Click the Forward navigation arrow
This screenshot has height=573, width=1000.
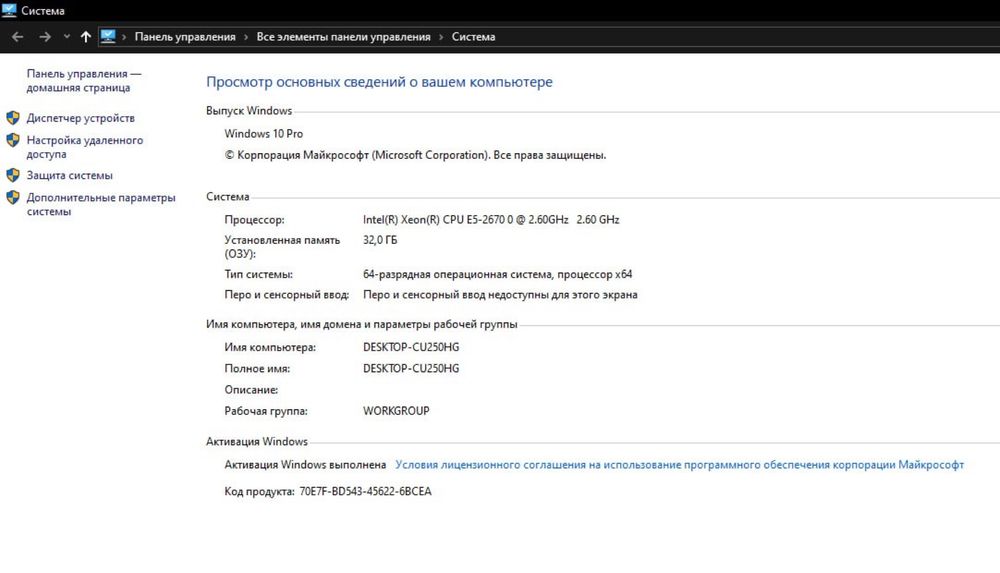(45, 37)
